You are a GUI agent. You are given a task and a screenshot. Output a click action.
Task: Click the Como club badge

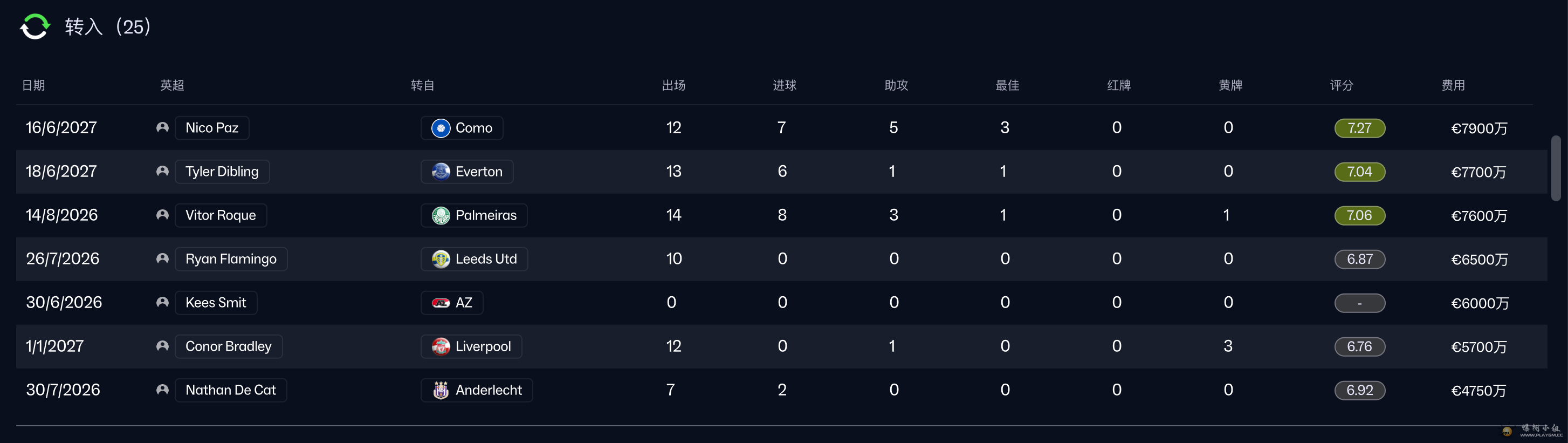point(441,128)
